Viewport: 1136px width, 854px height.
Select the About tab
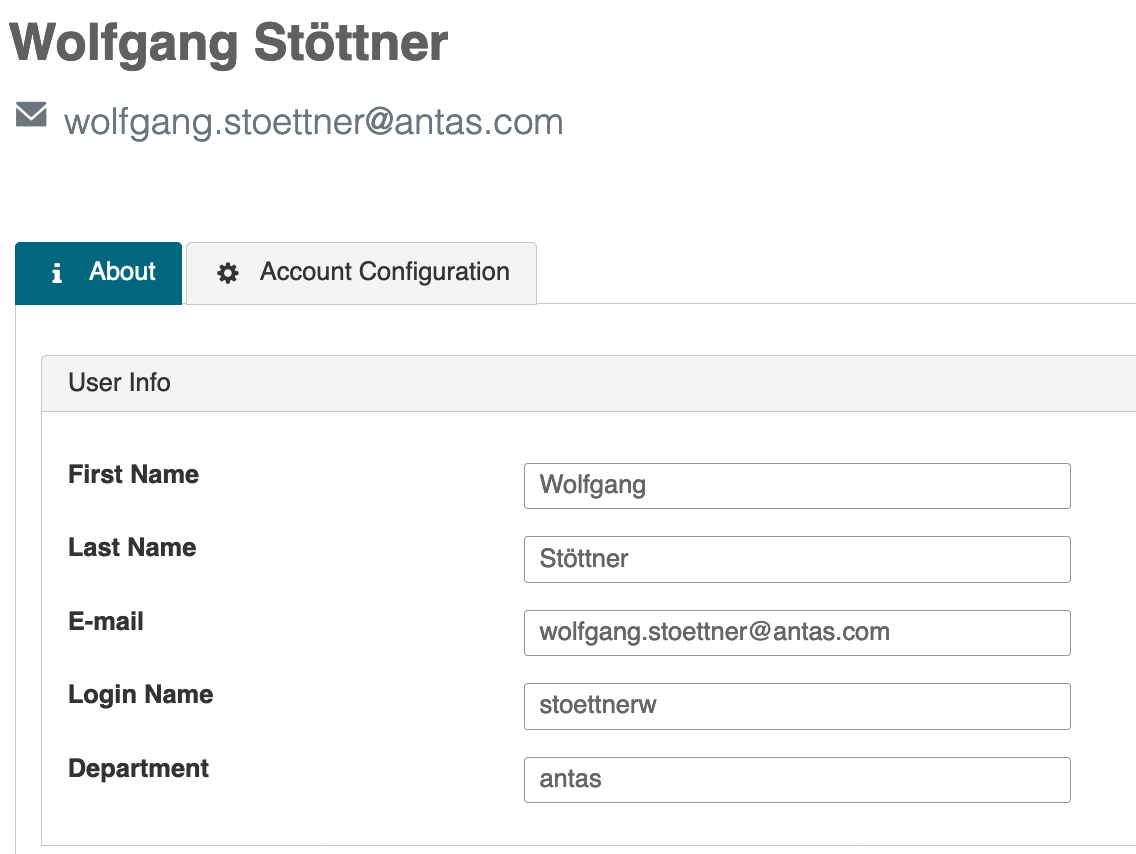[x=99, y=273]
